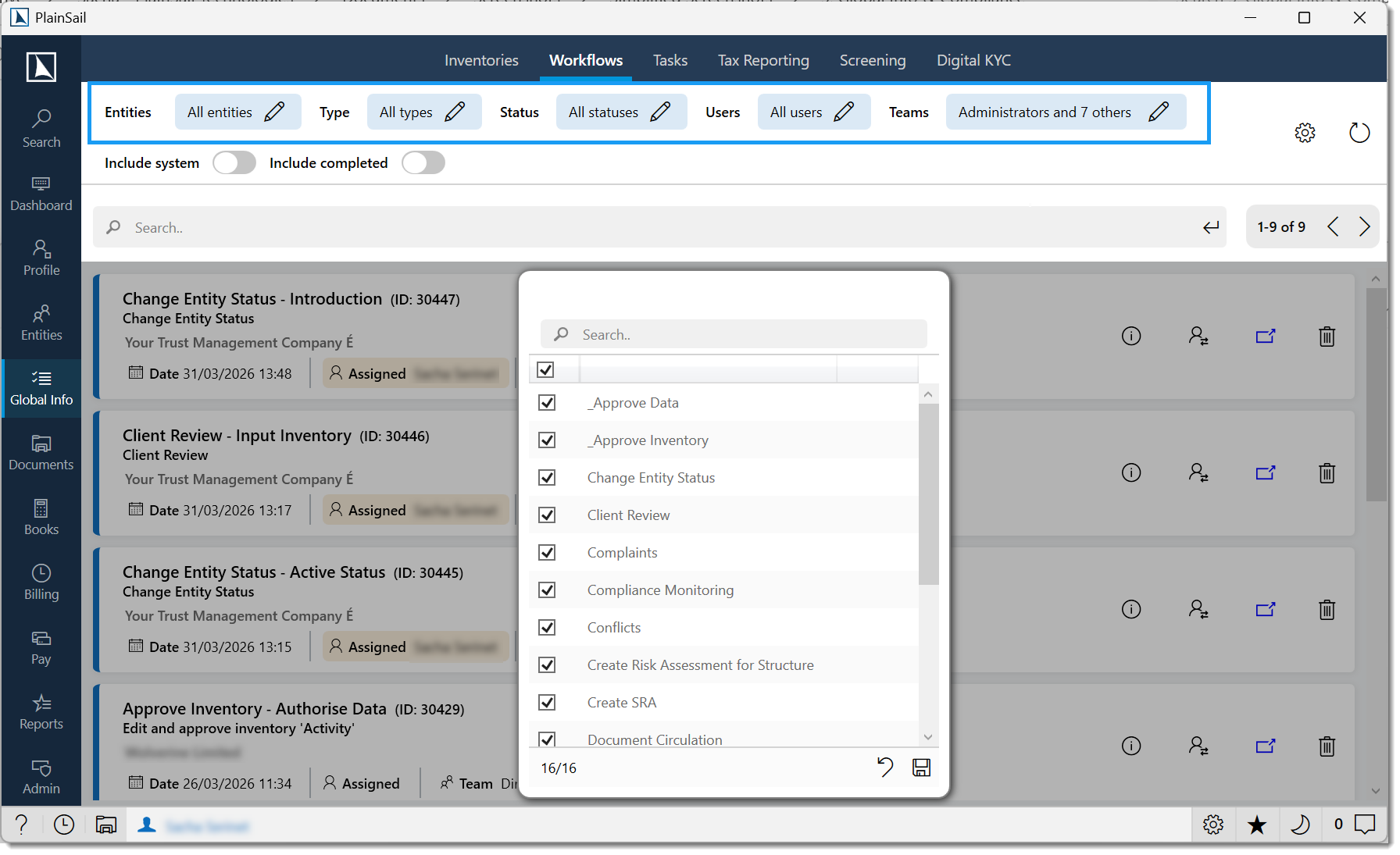Viewport: 1400px width, 855px height.
Task: Open the Search panel in sidebar
Action: coord(41,127)
